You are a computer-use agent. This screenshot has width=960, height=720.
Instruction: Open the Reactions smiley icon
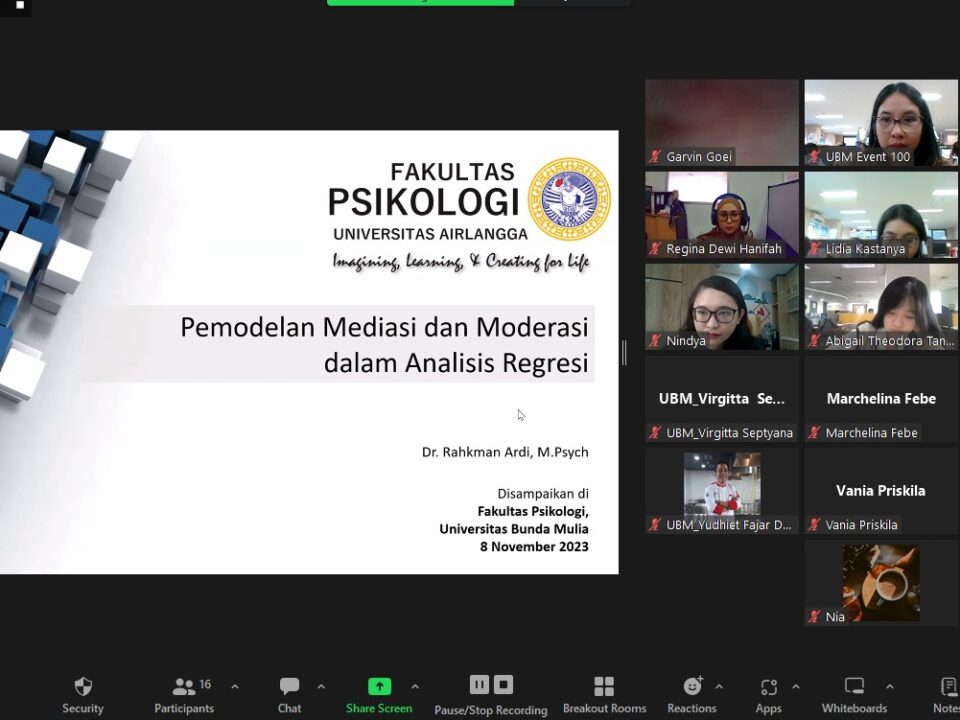692,686
